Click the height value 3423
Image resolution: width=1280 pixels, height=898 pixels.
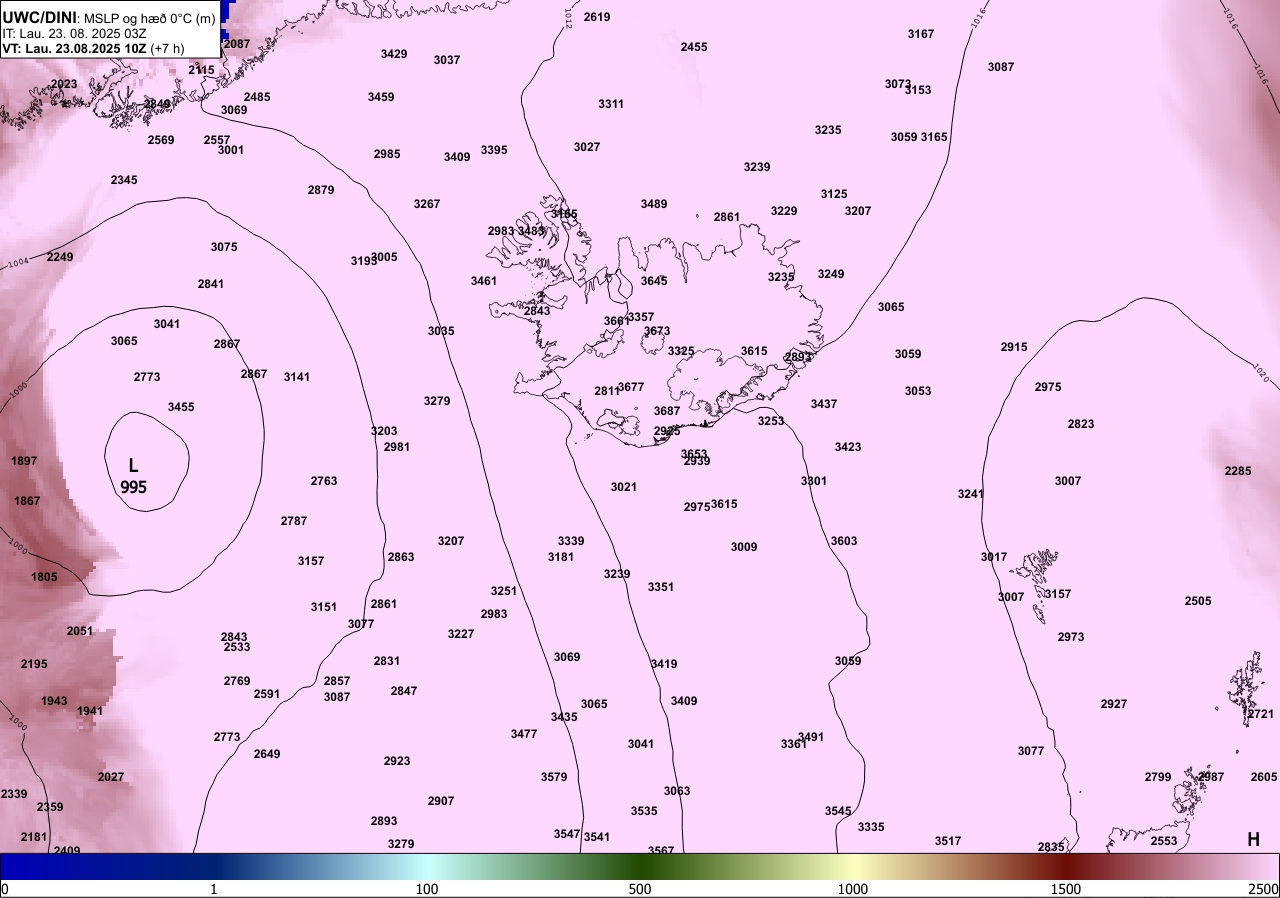[848, 447]
